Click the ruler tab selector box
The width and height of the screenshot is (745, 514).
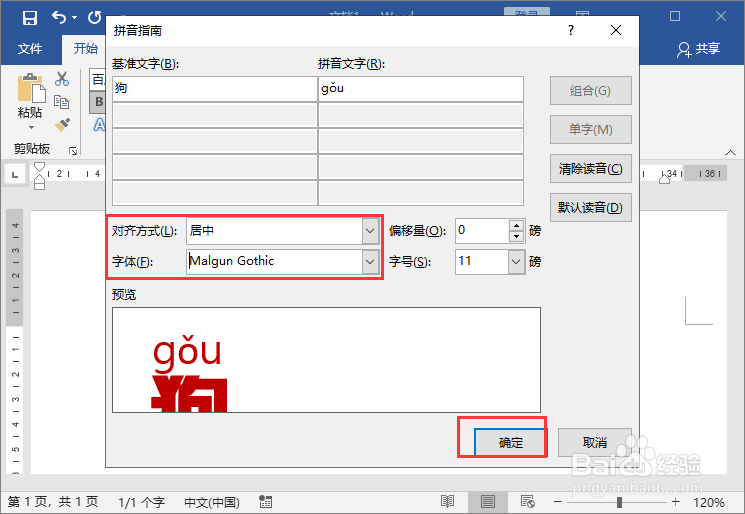click(15, 175)
